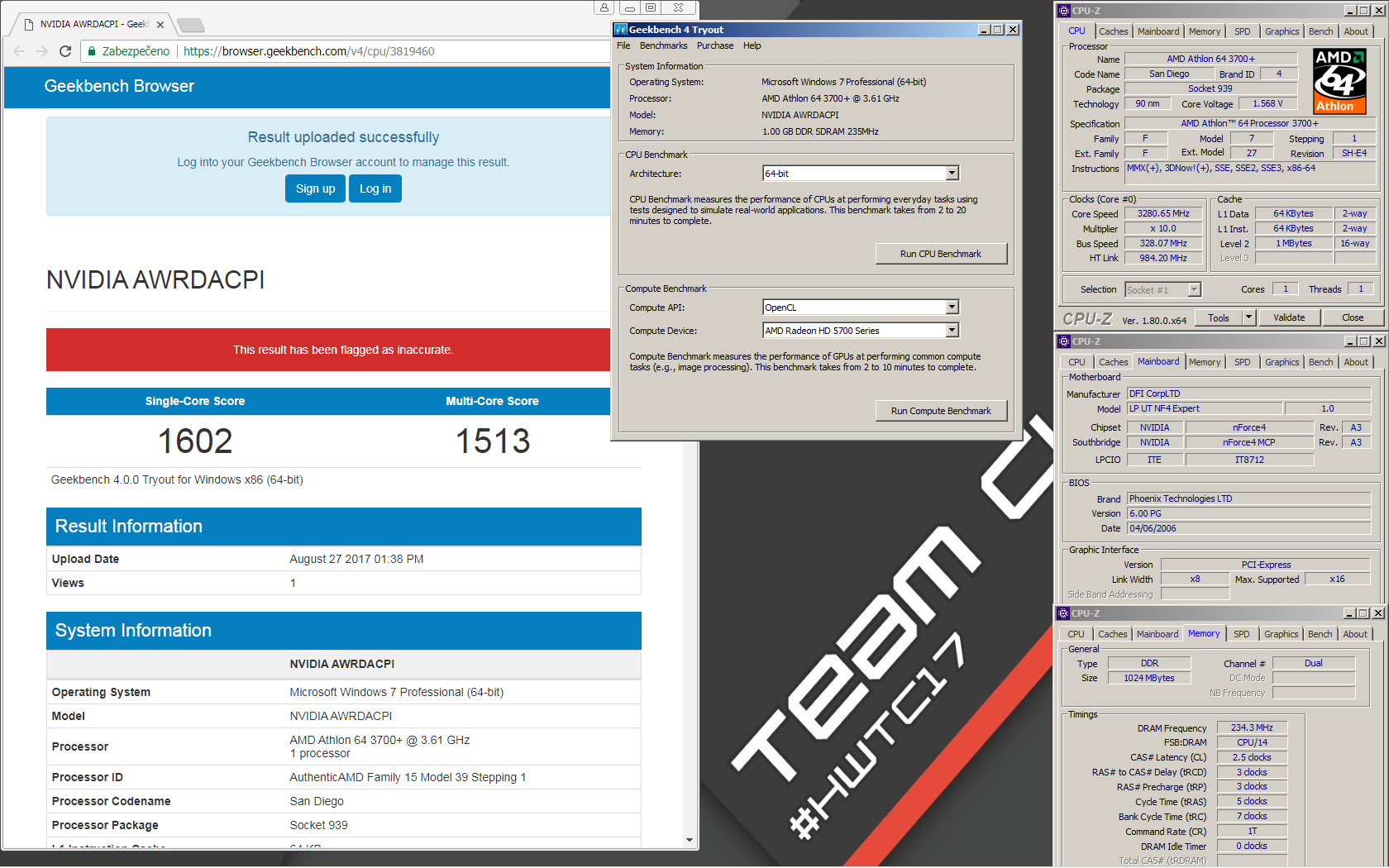Image resolution: width=1389 pixels, height=868 pixels.
Task: Click Upload Date August 27 2017 value
Action: 356,559
